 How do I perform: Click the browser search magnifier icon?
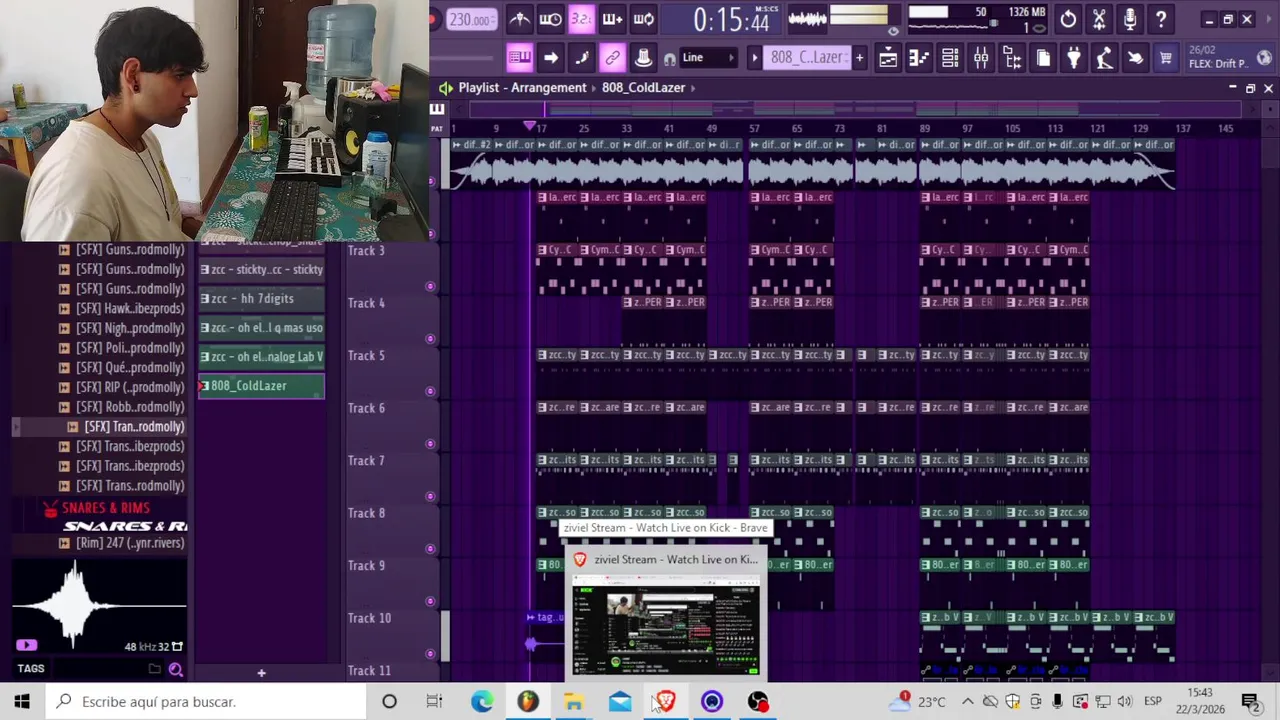175,670
